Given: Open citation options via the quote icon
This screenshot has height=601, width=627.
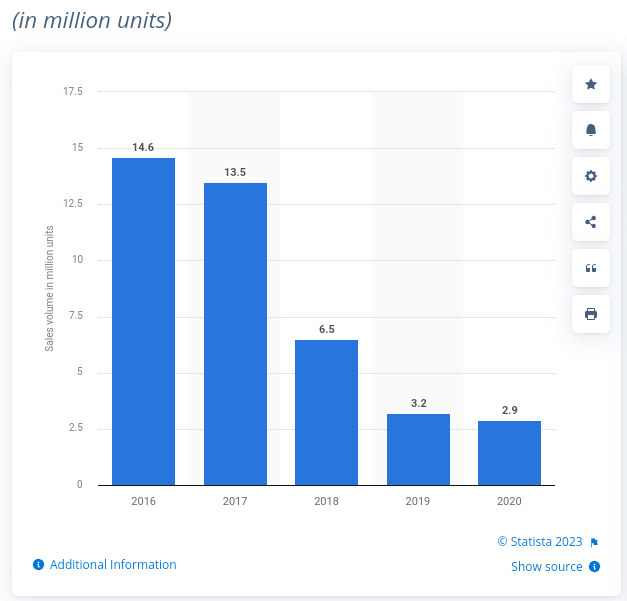Looking at the screenshot, I should [590, 268].
